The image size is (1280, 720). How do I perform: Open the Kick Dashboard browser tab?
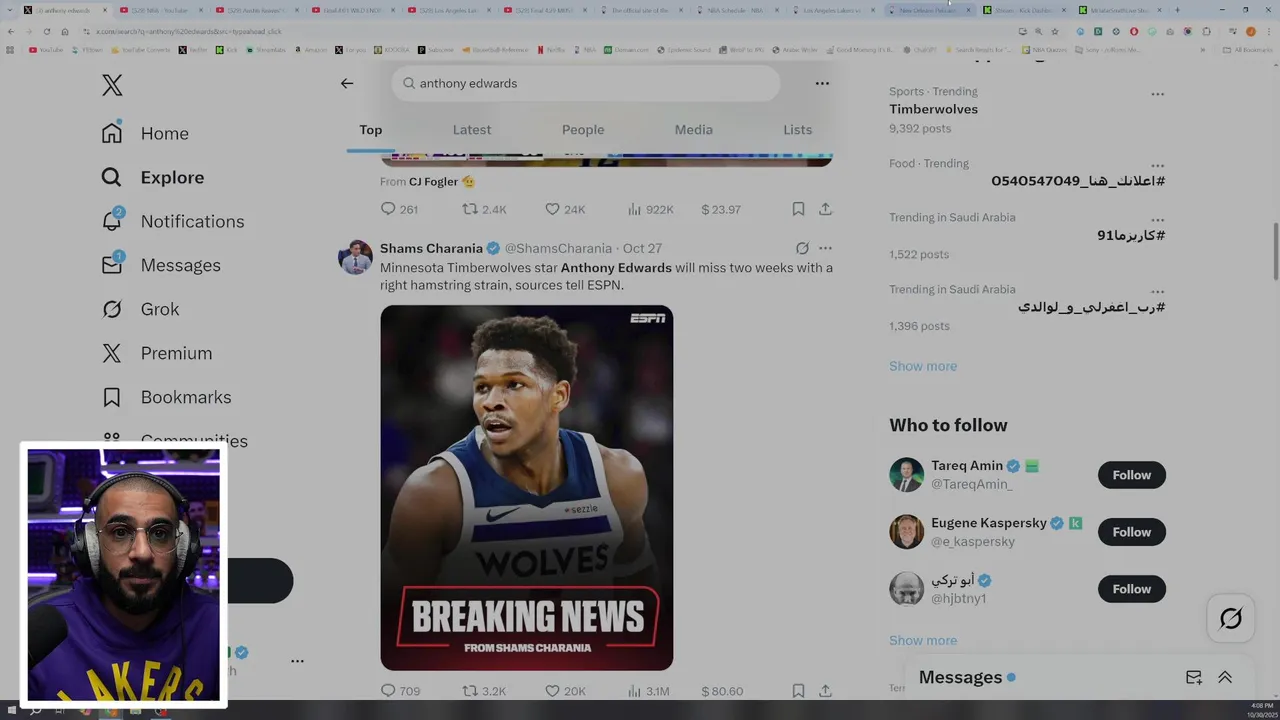(x=1023, y=10)
